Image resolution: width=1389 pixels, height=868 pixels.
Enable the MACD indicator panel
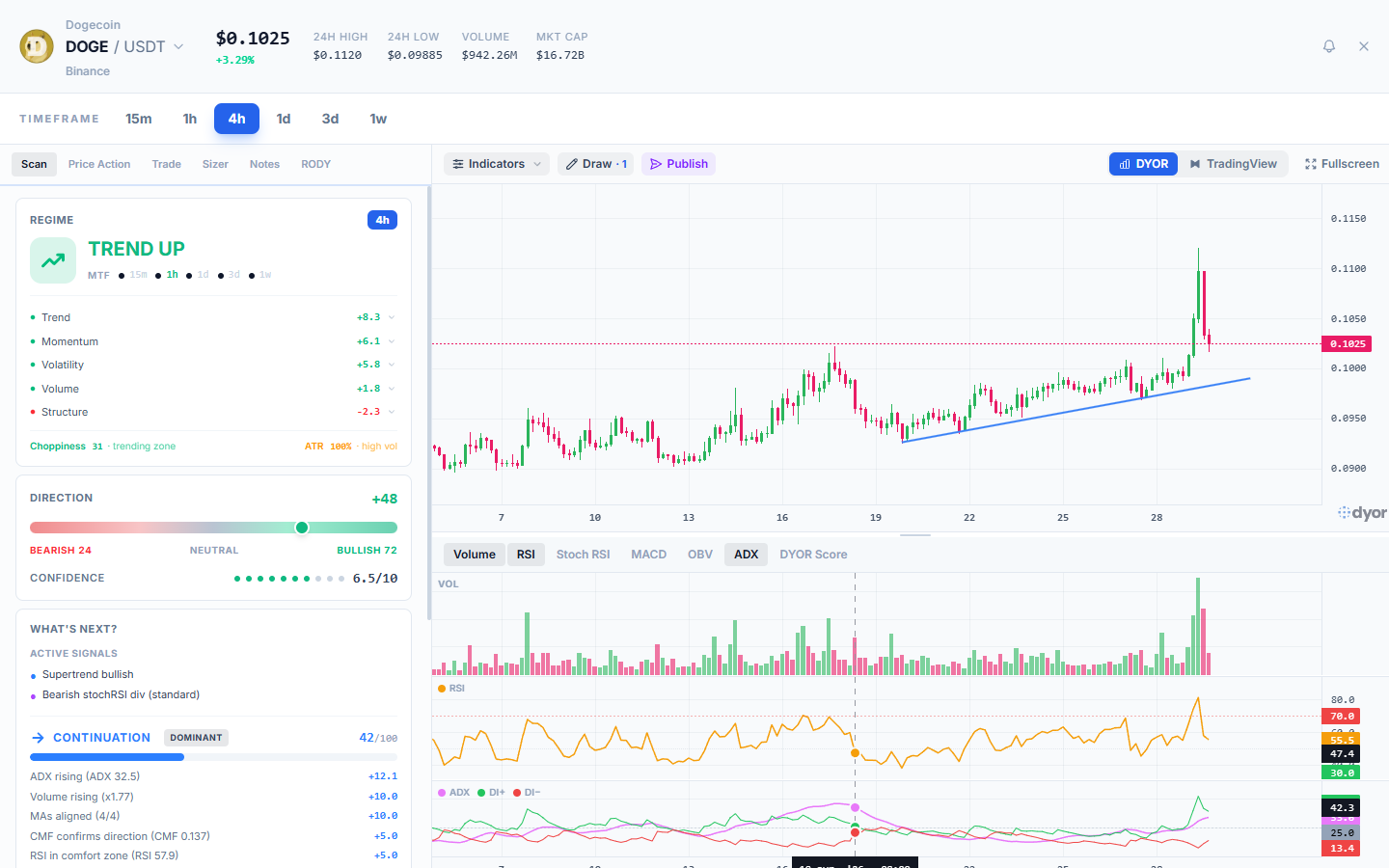tap(648, 555)
